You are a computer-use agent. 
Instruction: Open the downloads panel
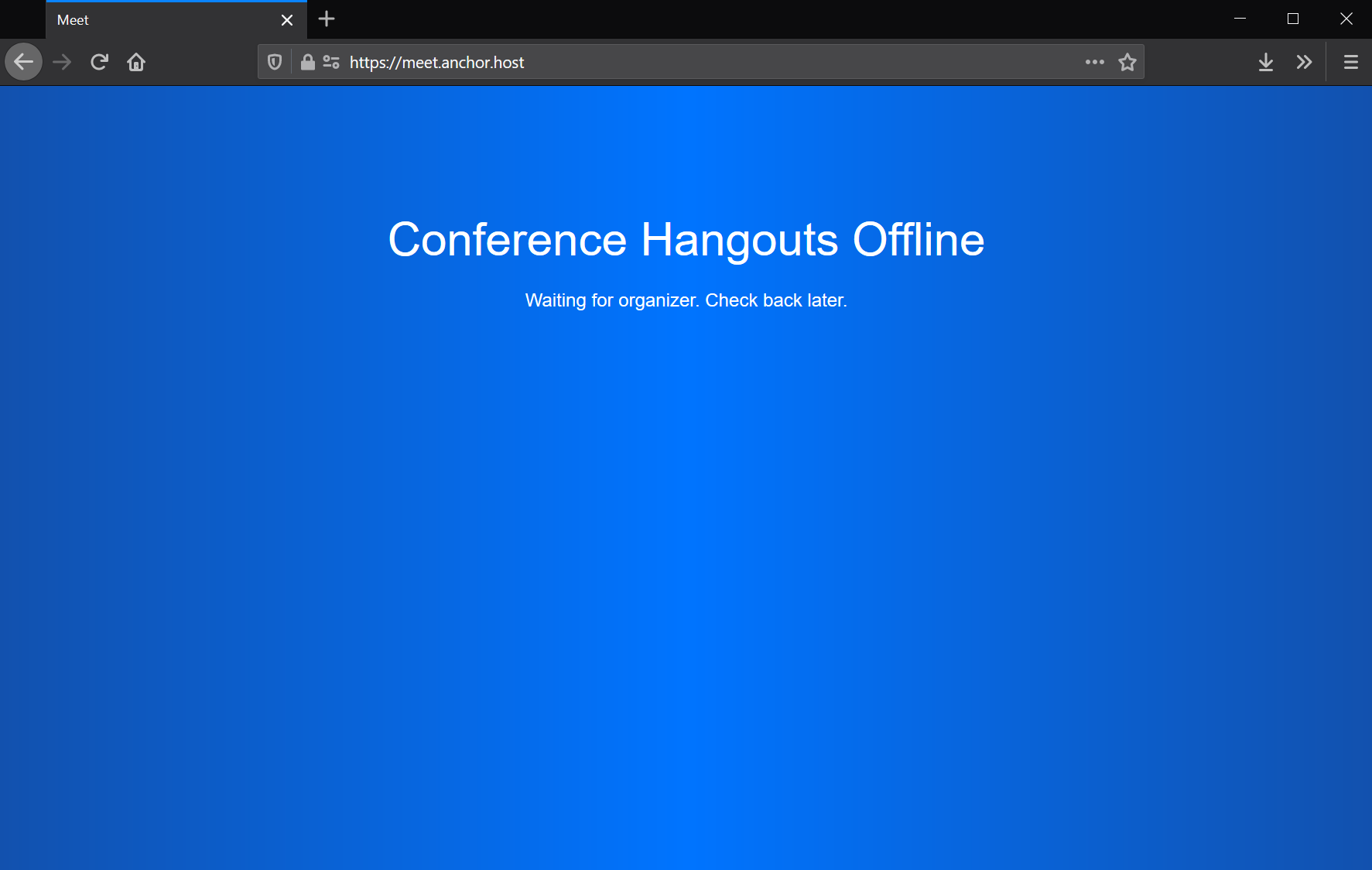click(x=1266, y=62)
